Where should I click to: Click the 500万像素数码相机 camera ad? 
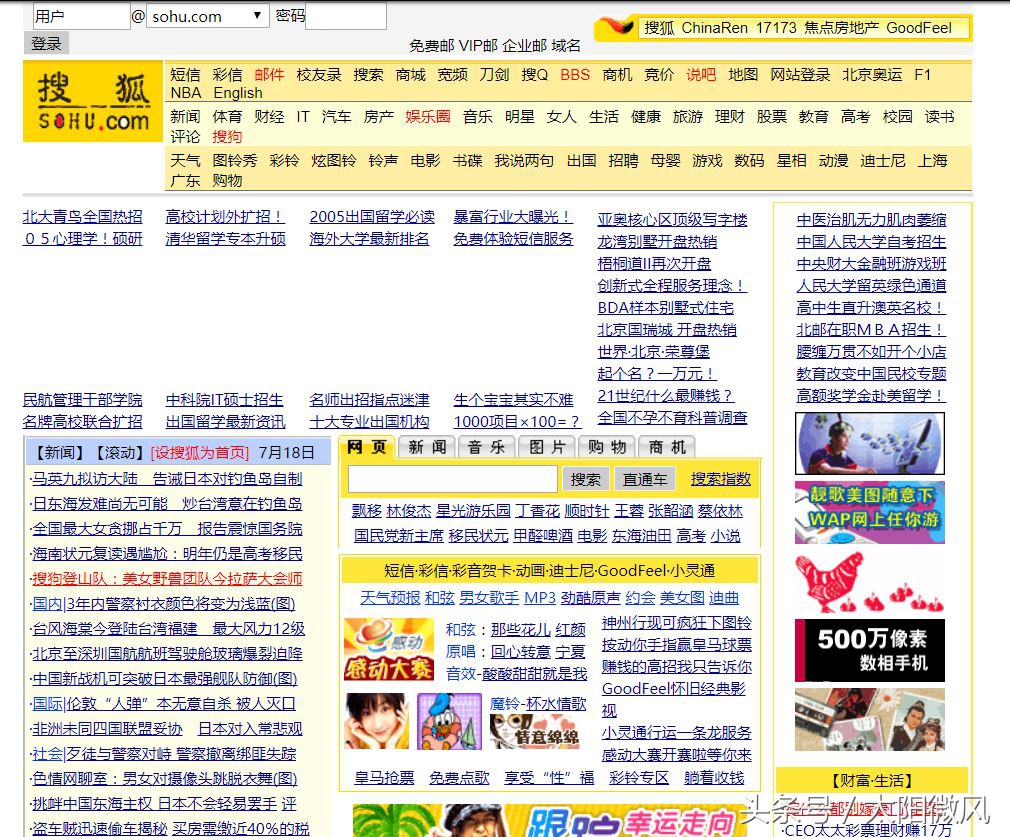pos(869,652)
